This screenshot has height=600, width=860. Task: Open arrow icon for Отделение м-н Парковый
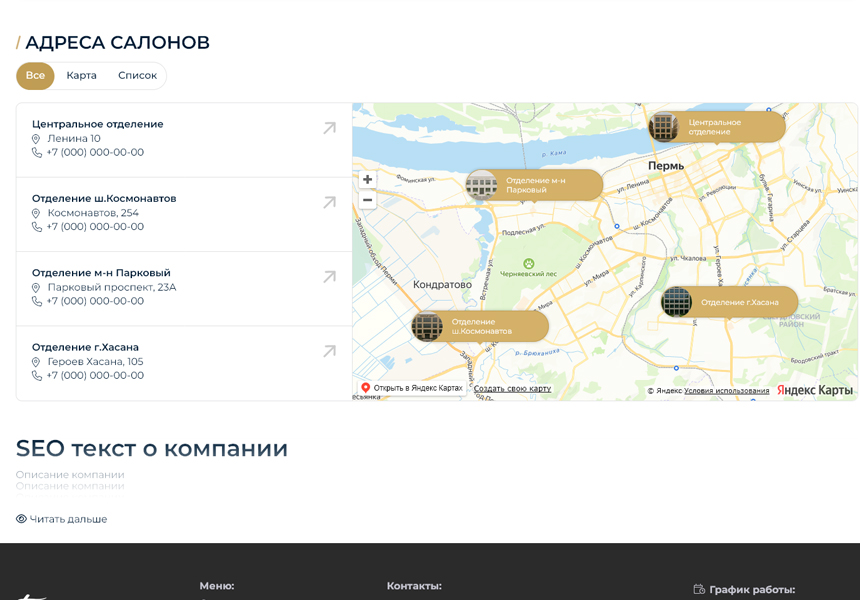tap(329, 277)
